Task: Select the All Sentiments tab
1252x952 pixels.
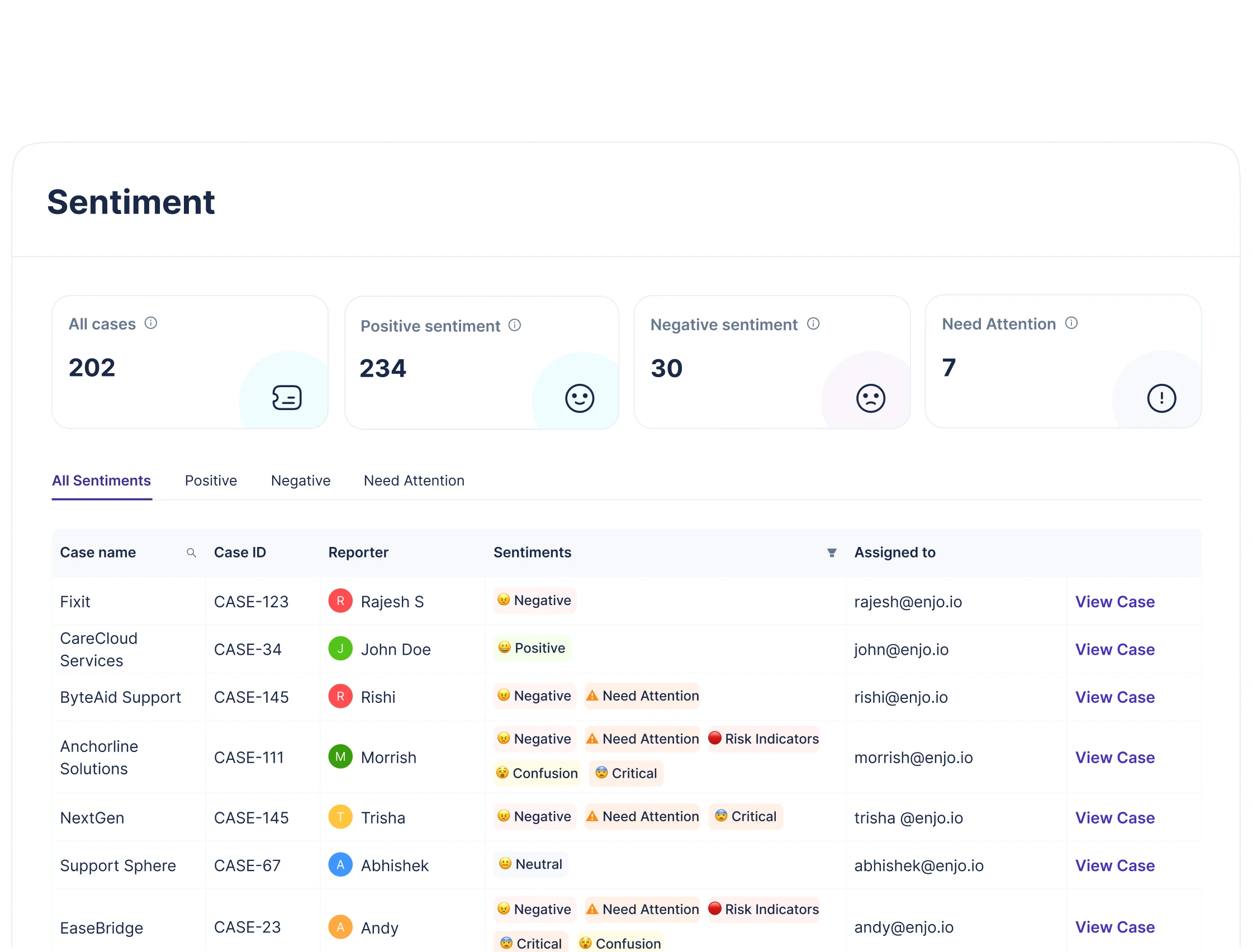Action: (x=102, y=480)
